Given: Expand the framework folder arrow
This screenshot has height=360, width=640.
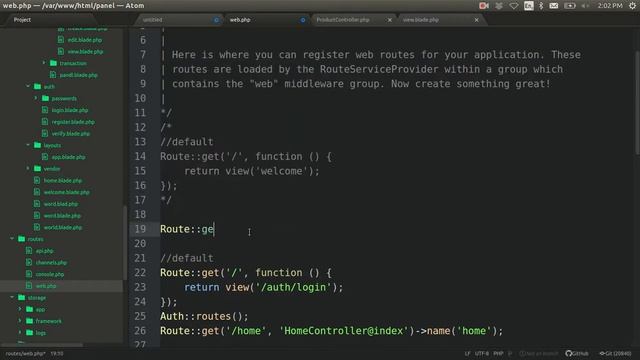Looking at the screenshot, I should [x=20, y=321].
